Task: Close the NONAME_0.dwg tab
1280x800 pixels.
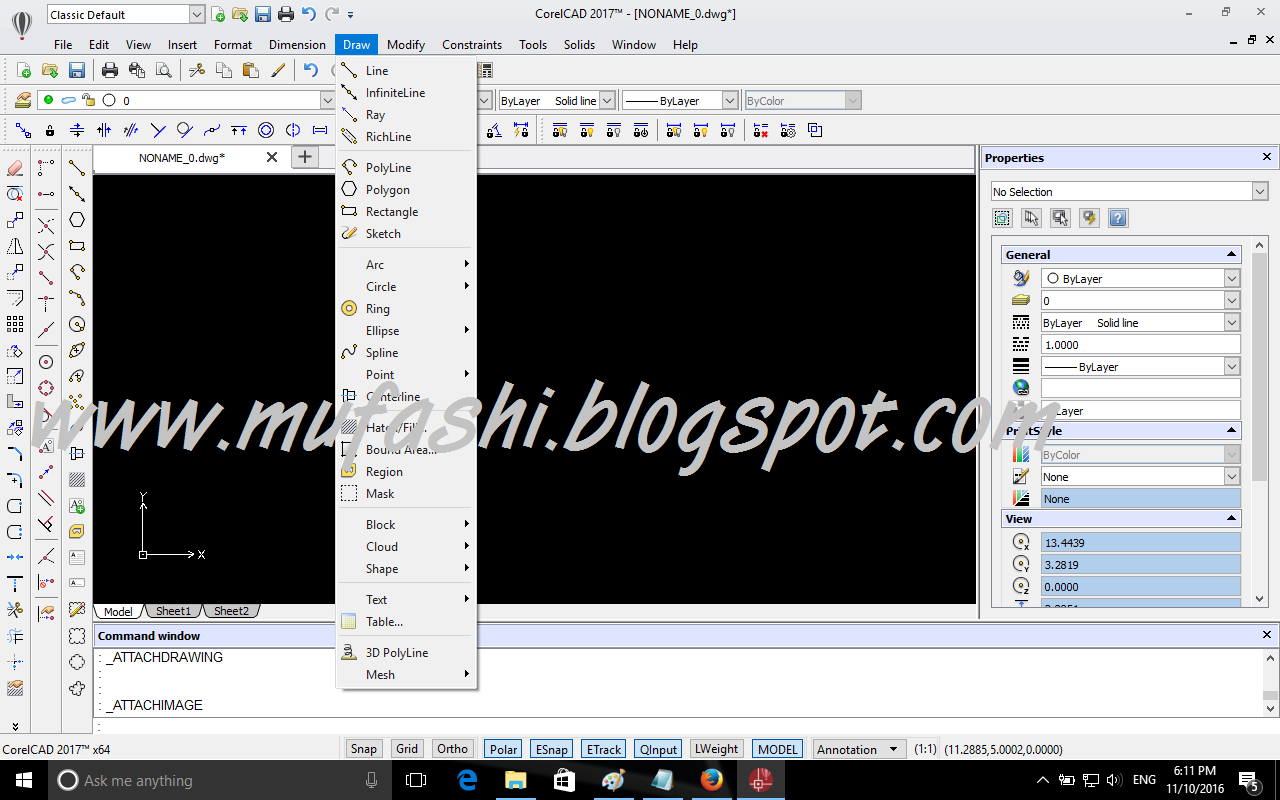Action: tap(272, 157)
